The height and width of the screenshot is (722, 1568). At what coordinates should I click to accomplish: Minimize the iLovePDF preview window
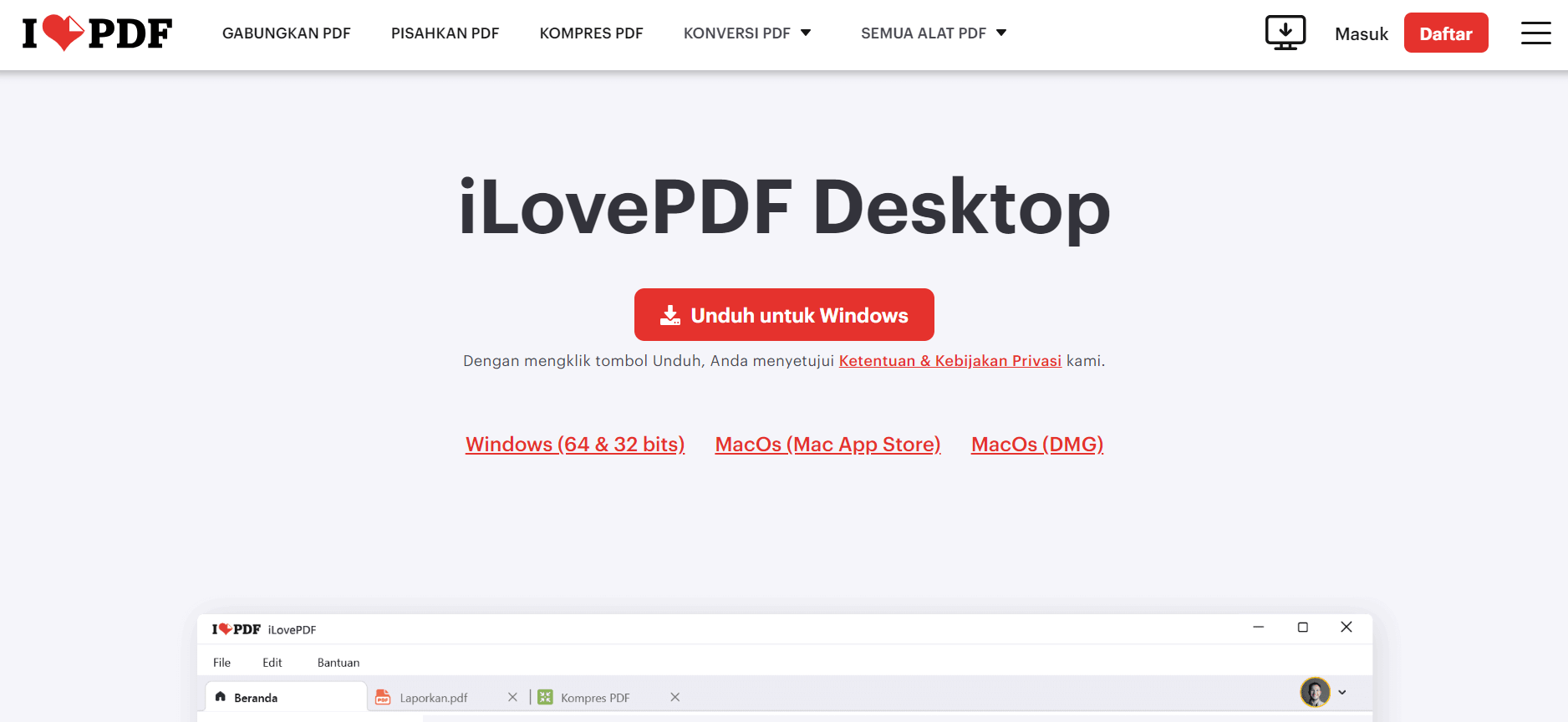click(x=1258, y=627)
